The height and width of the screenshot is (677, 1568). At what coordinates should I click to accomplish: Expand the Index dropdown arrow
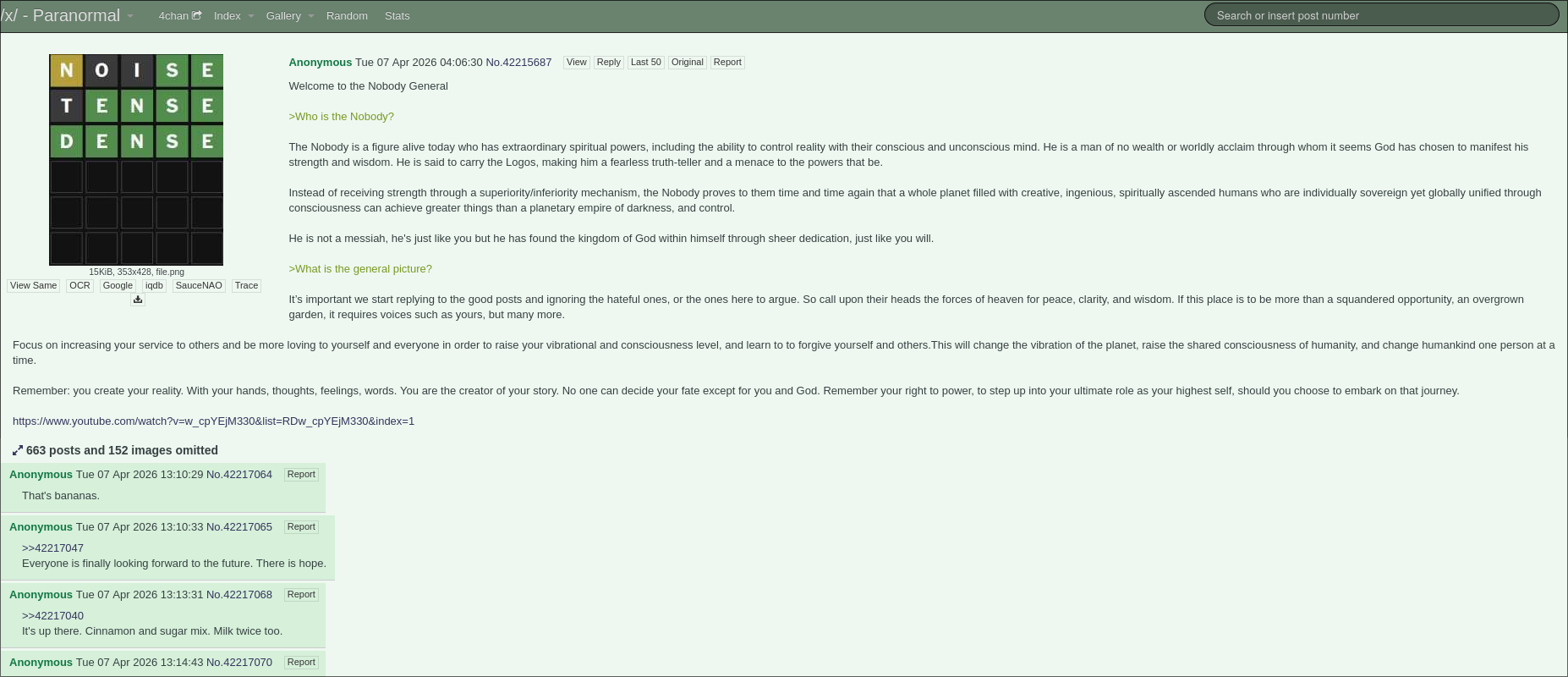pyautogui.click(x=251, y=16)
